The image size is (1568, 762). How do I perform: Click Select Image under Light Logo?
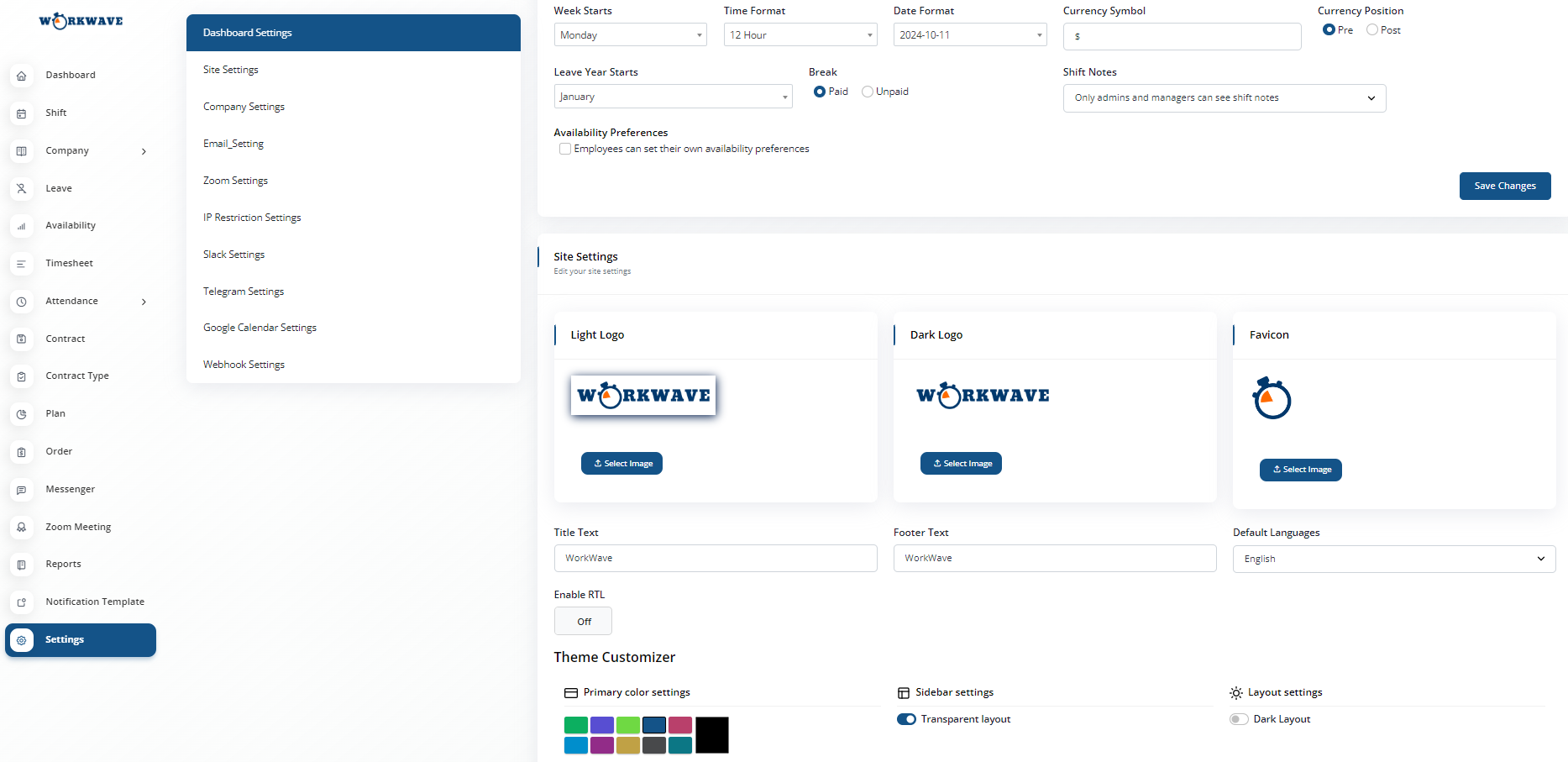(621, 464)
